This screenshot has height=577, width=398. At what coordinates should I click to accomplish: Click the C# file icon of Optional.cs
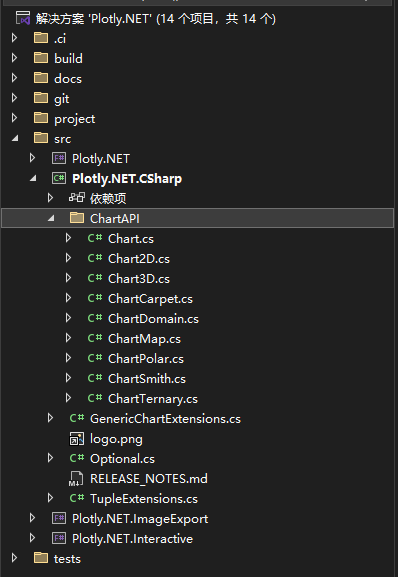click(x=77, y=458)
